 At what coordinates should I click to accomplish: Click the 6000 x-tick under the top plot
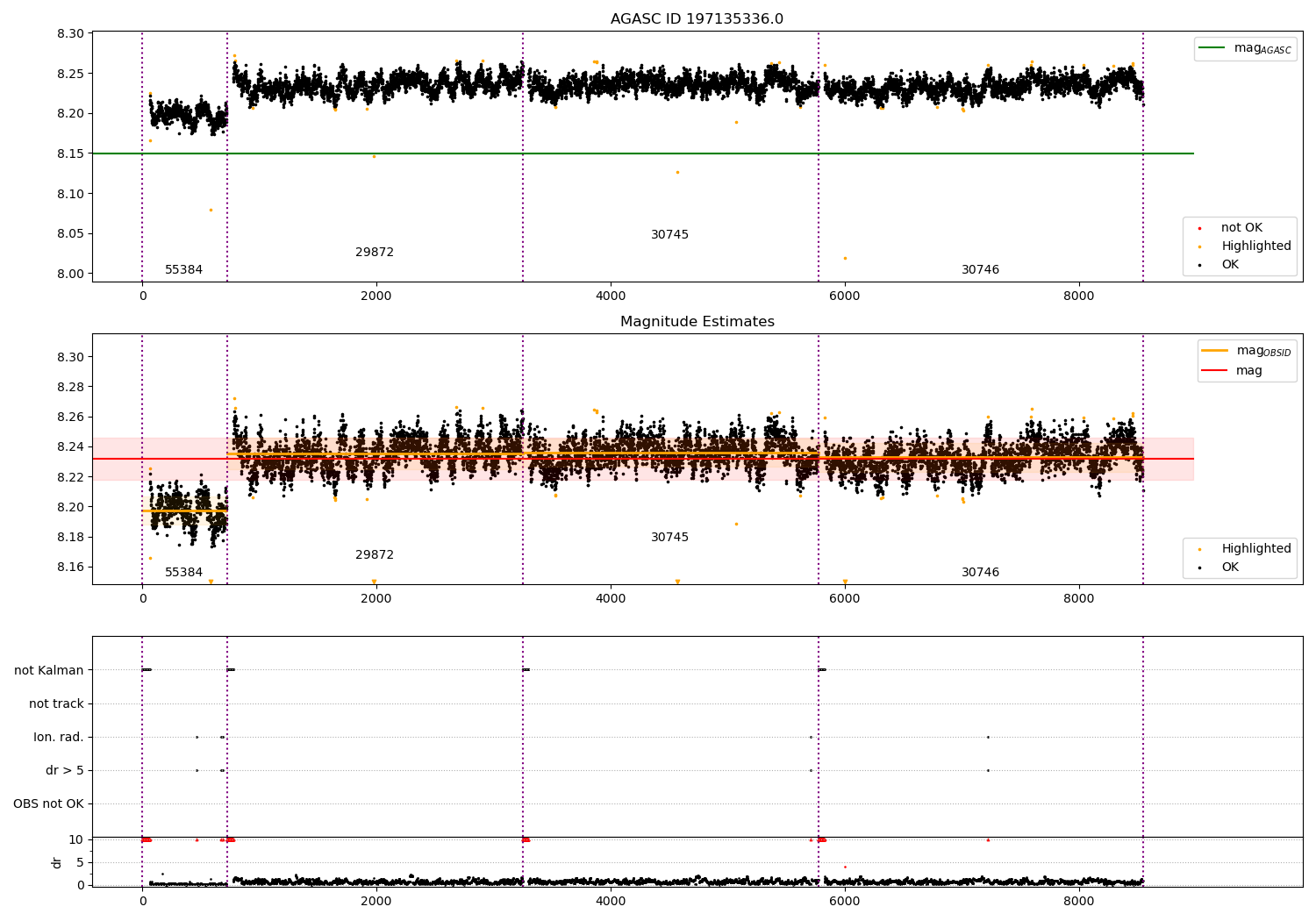pyautogui.click(x=845, y=296)
